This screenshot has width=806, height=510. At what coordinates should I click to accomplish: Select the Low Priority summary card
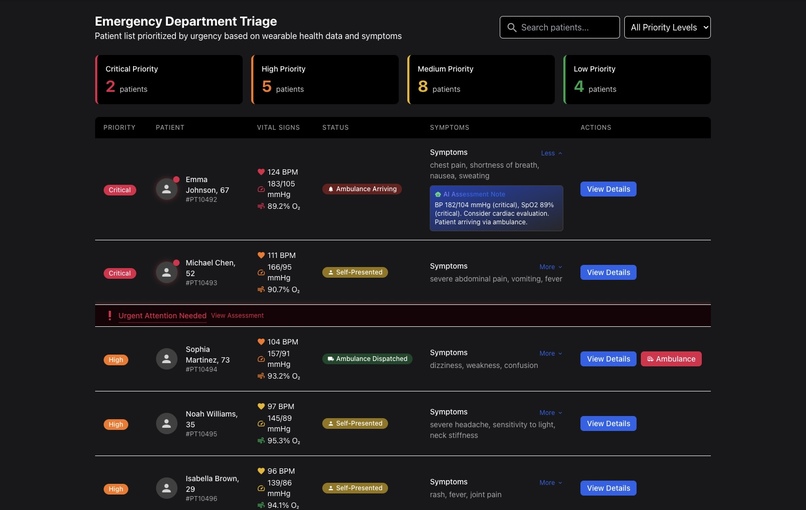(x=637, y=80)
